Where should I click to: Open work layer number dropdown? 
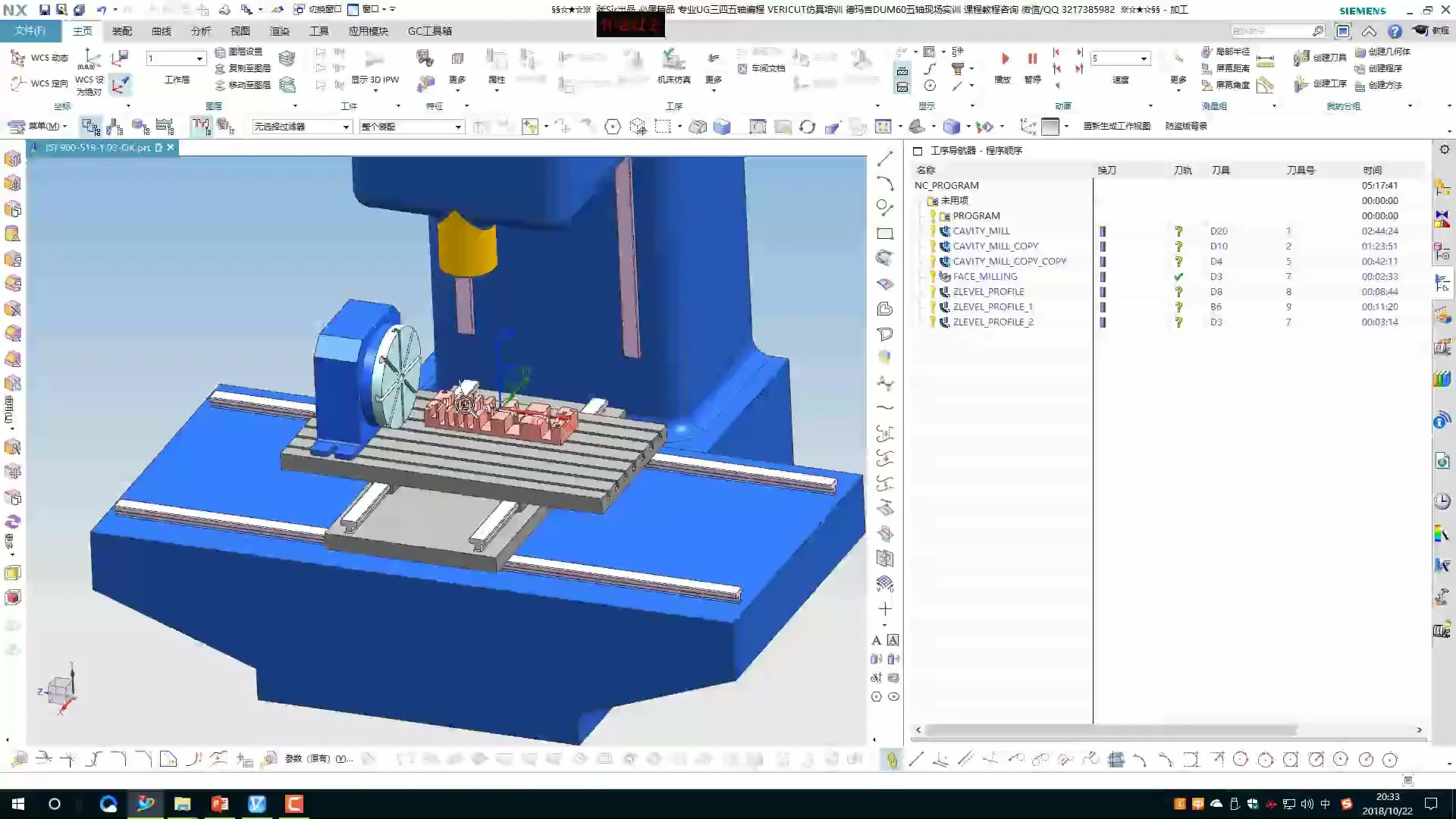click(199, 58)
